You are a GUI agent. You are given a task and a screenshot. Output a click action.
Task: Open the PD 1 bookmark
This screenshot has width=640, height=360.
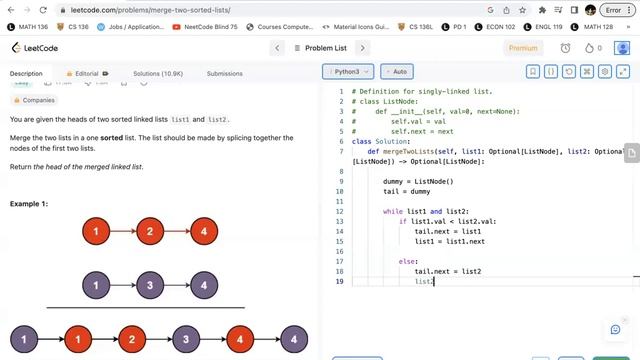[454, 27]
